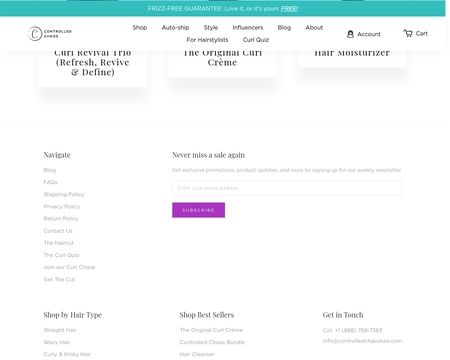Image resolution: width=450 pixels, height=360 pixels.
Task: Open Curl Quiz in the top navigation
Action: point(256,40)
